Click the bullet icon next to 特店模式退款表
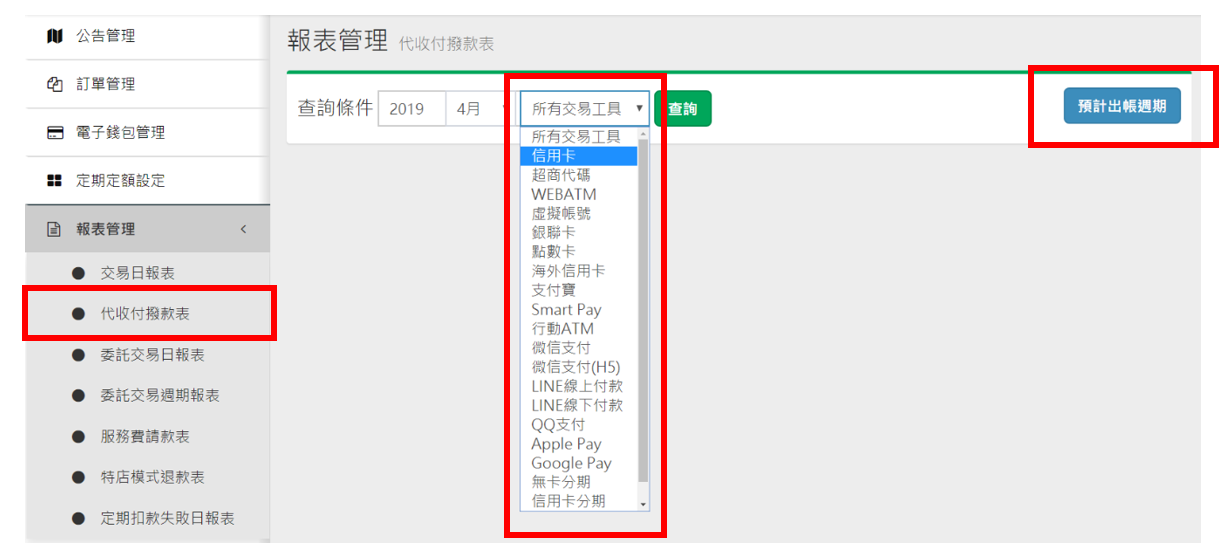This screenshot has height=560, width=1227. (78, 478)
